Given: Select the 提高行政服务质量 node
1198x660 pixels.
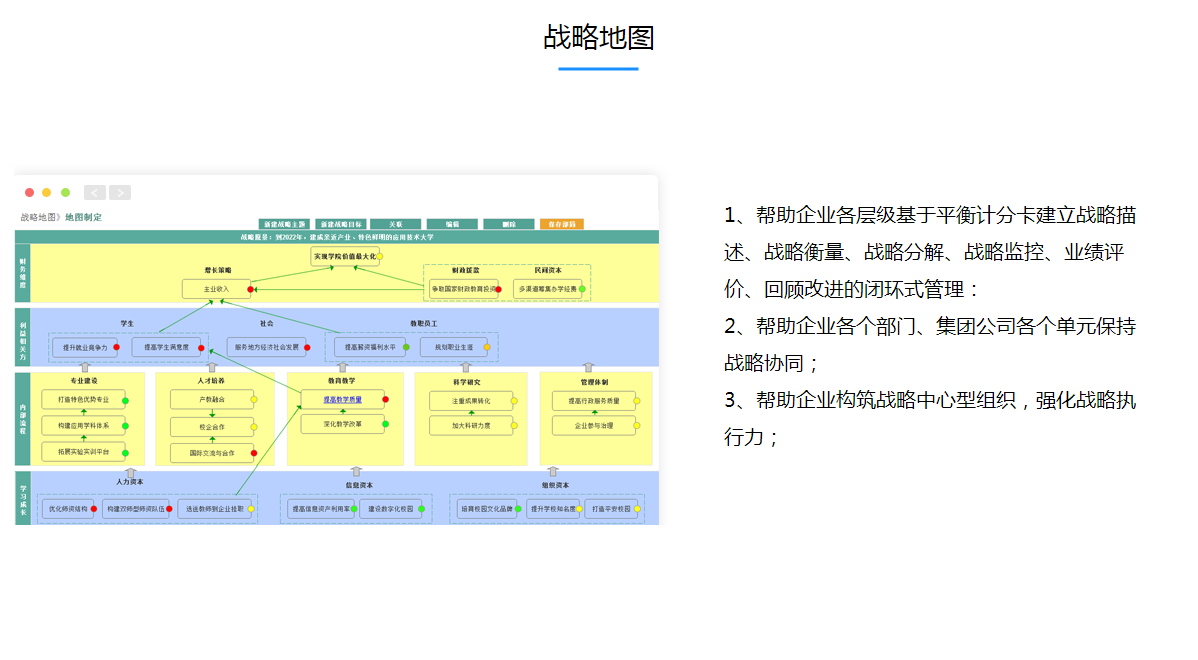Looking at the screenshot, I should [x=594, y=401].
